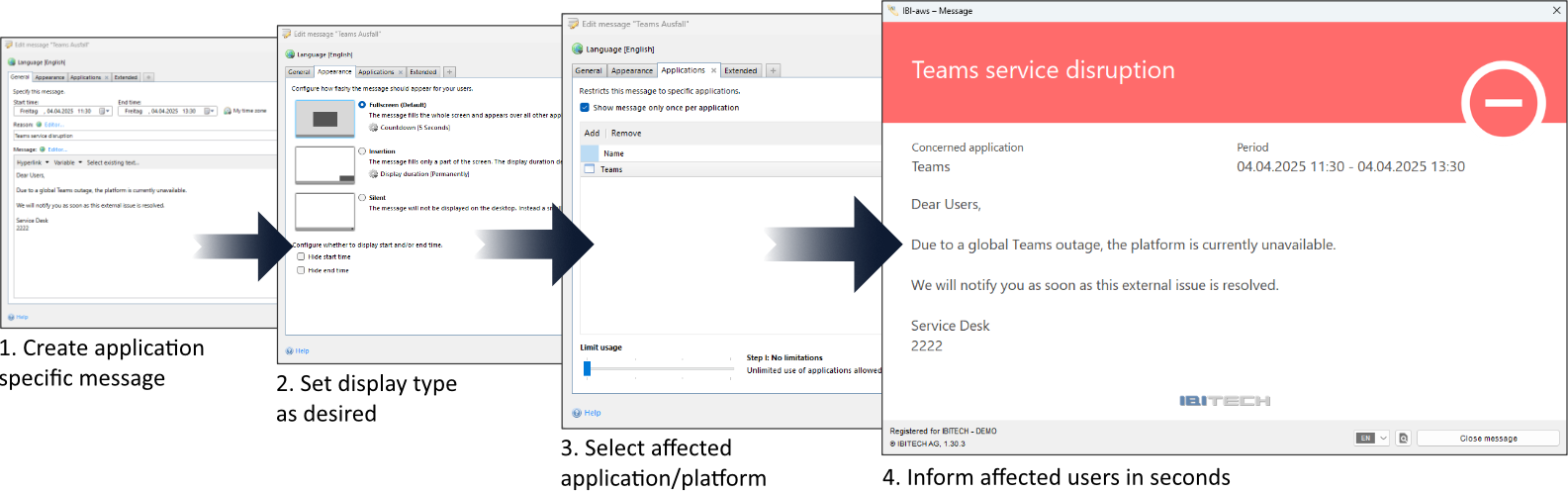Expand the Hyperlink dropdown in message toolbar
Image resolution: width=1568 pixels, height=493 pixels.
pos(46,162)
